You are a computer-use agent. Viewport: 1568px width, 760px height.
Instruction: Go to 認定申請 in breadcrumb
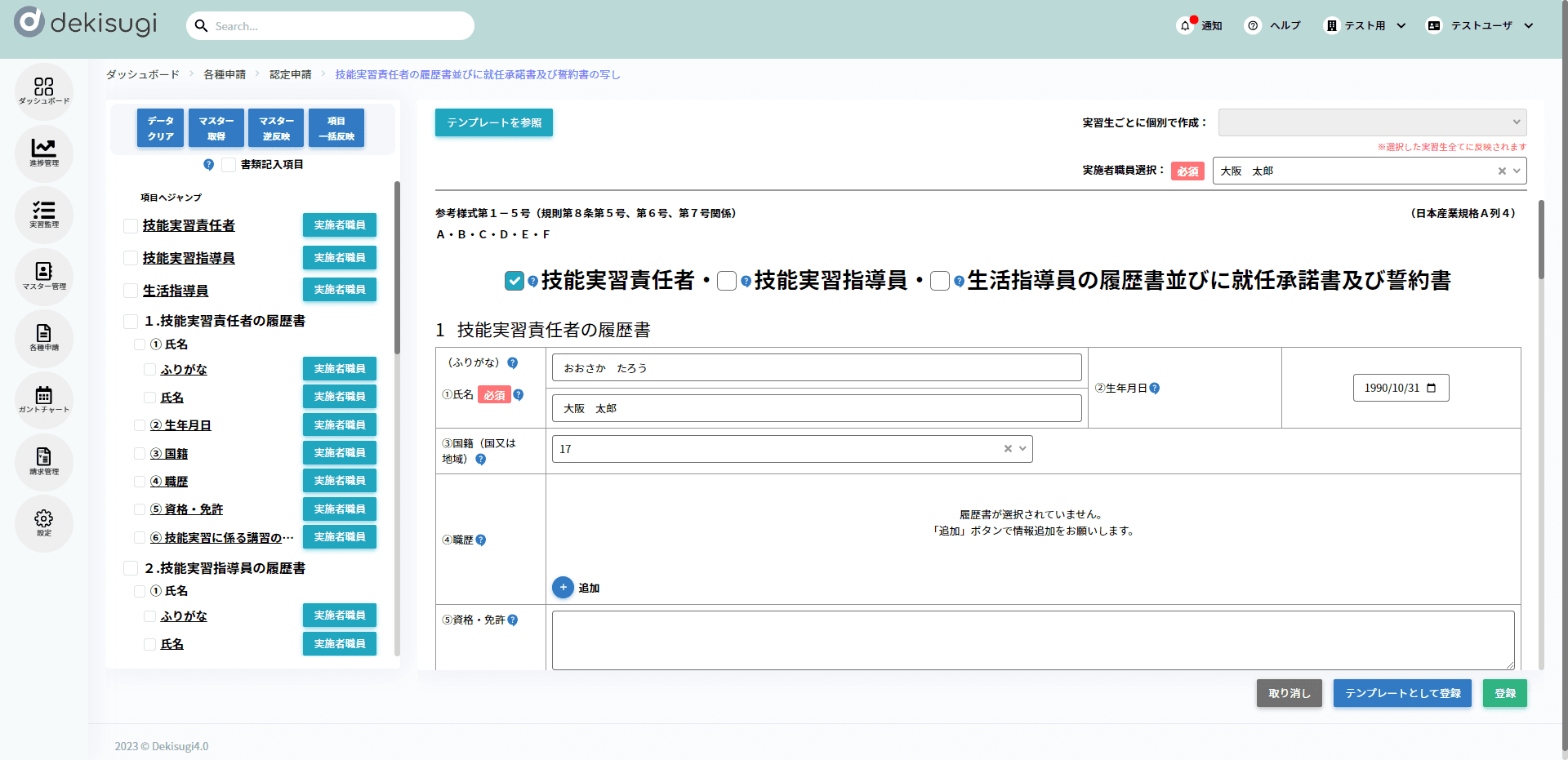(290, 74)
